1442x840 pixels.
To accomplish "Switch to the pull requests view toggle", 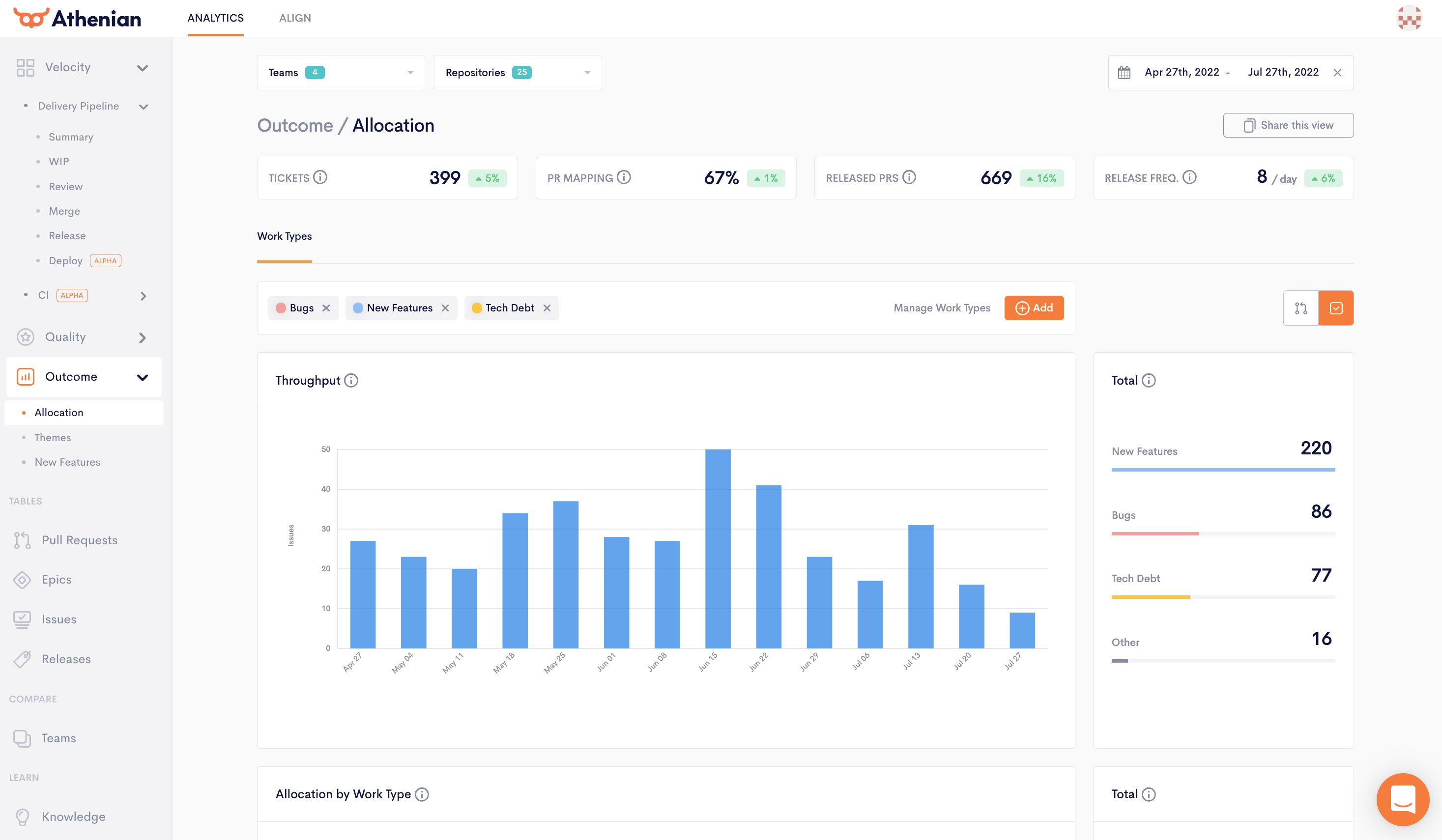I will pyautogui.click(x=1300, y=308).
